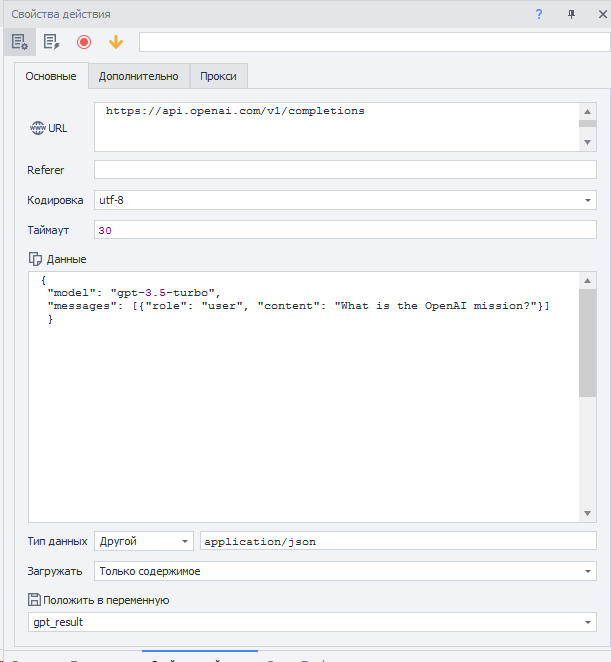Open the gpt_result variable dropdown
Viewport: 611px width, 662px height.
click(588, 622)
